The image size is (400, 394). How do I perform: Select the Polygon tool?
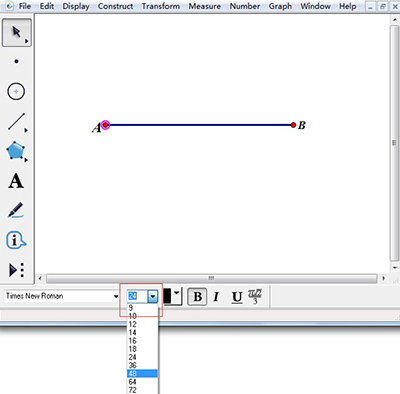16,151
